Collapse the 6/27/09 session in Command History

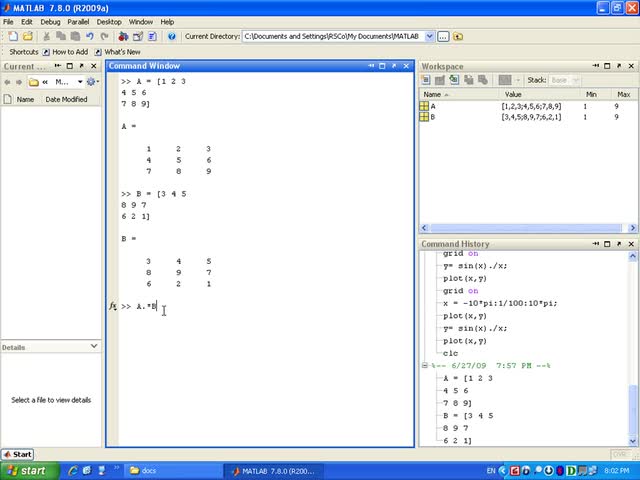coord(424,365)
